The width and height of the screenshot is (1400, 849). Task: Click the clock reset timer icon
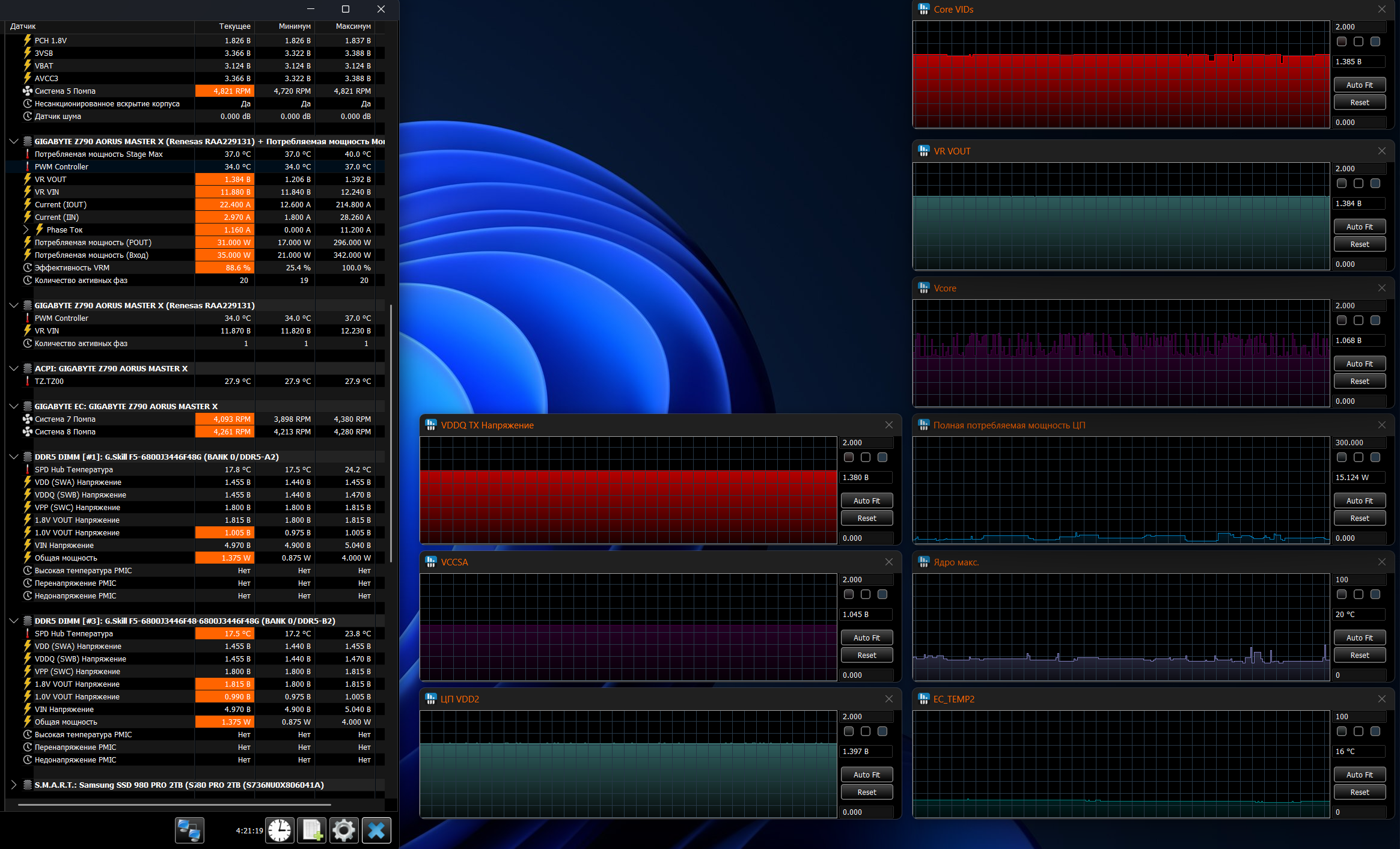280,830
